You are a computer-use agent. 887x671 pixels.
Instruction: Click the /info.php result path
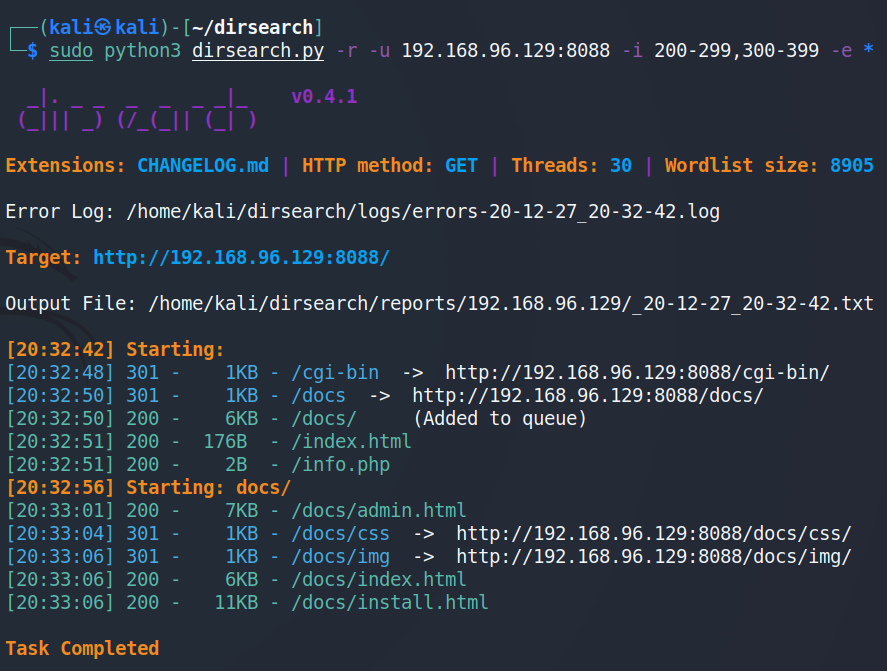[x=340, y=465]
